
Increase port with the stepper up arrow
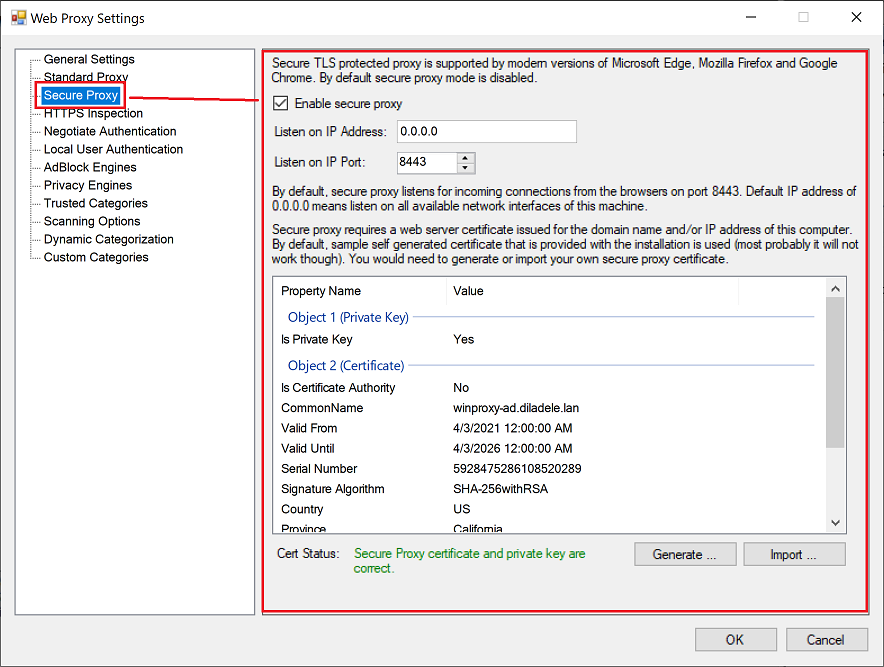click(465, 158)
